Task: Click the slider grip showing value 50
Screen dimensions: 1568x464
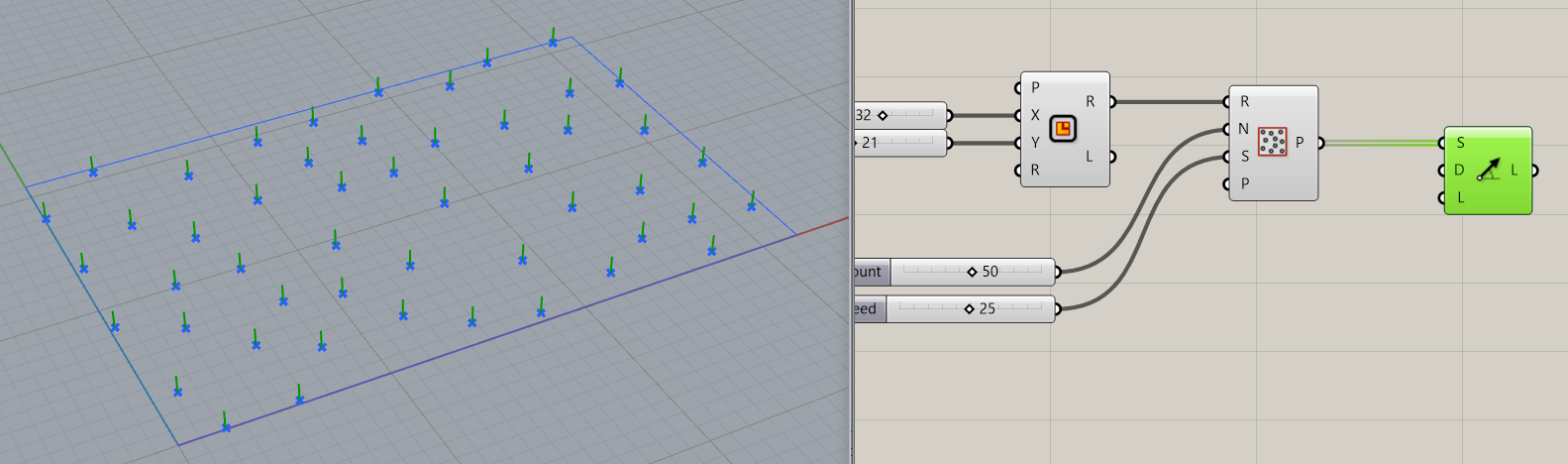Action: tap(972, 272)
